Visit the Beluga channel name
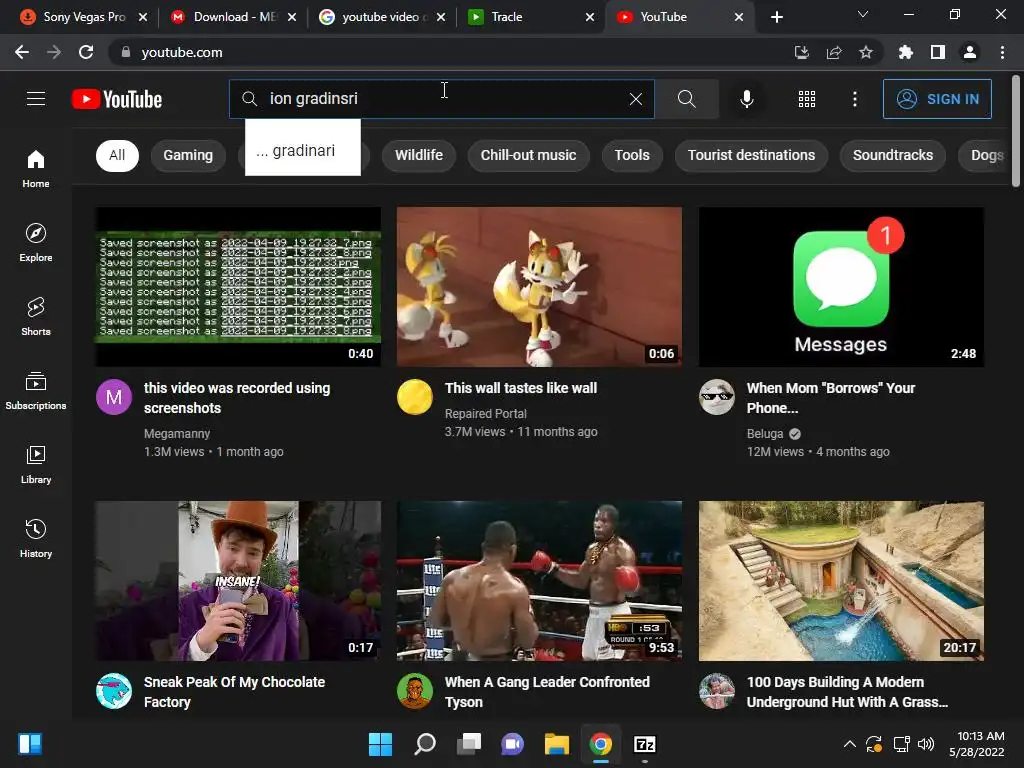The image size is (1024, 768). click(765, 434)
